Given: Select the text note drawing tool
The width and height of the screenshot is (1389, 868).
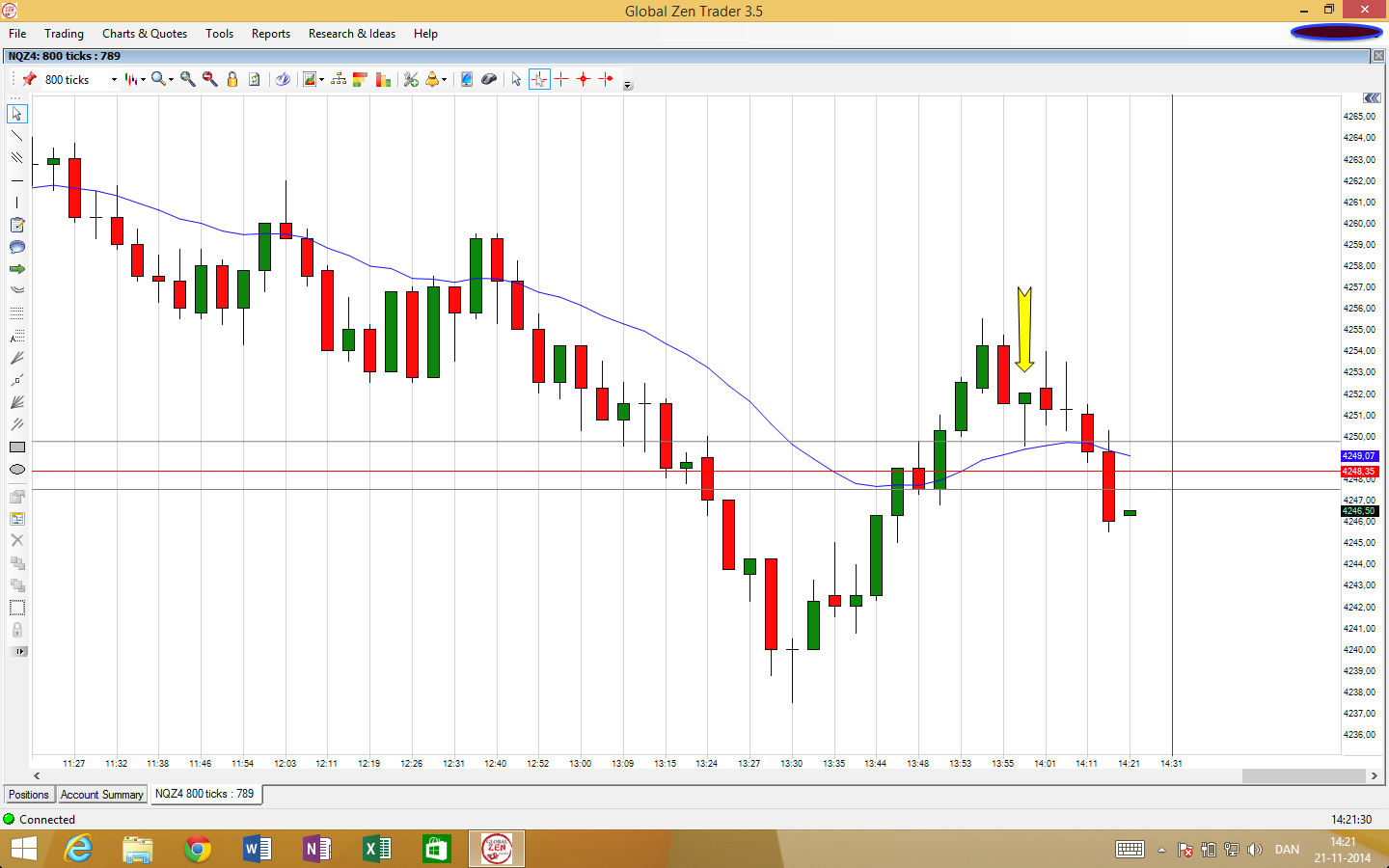Looking at the screenshot, I should pyautogui.click(x=16, y=225).
